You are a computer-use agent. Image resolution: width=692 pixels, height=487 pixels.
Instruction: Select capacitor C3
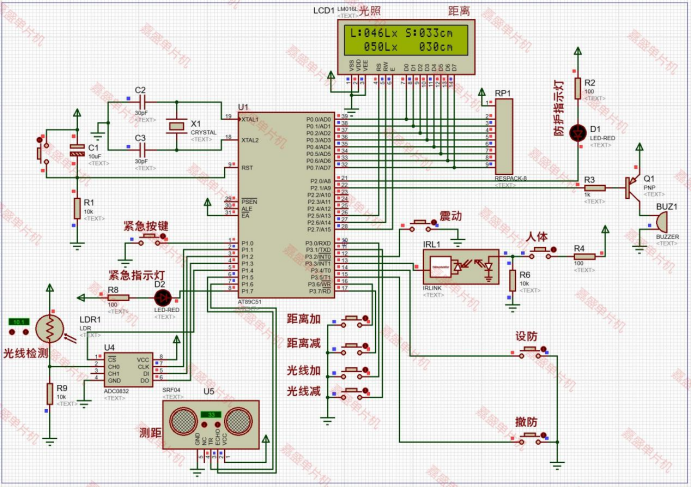pos(140,150)
